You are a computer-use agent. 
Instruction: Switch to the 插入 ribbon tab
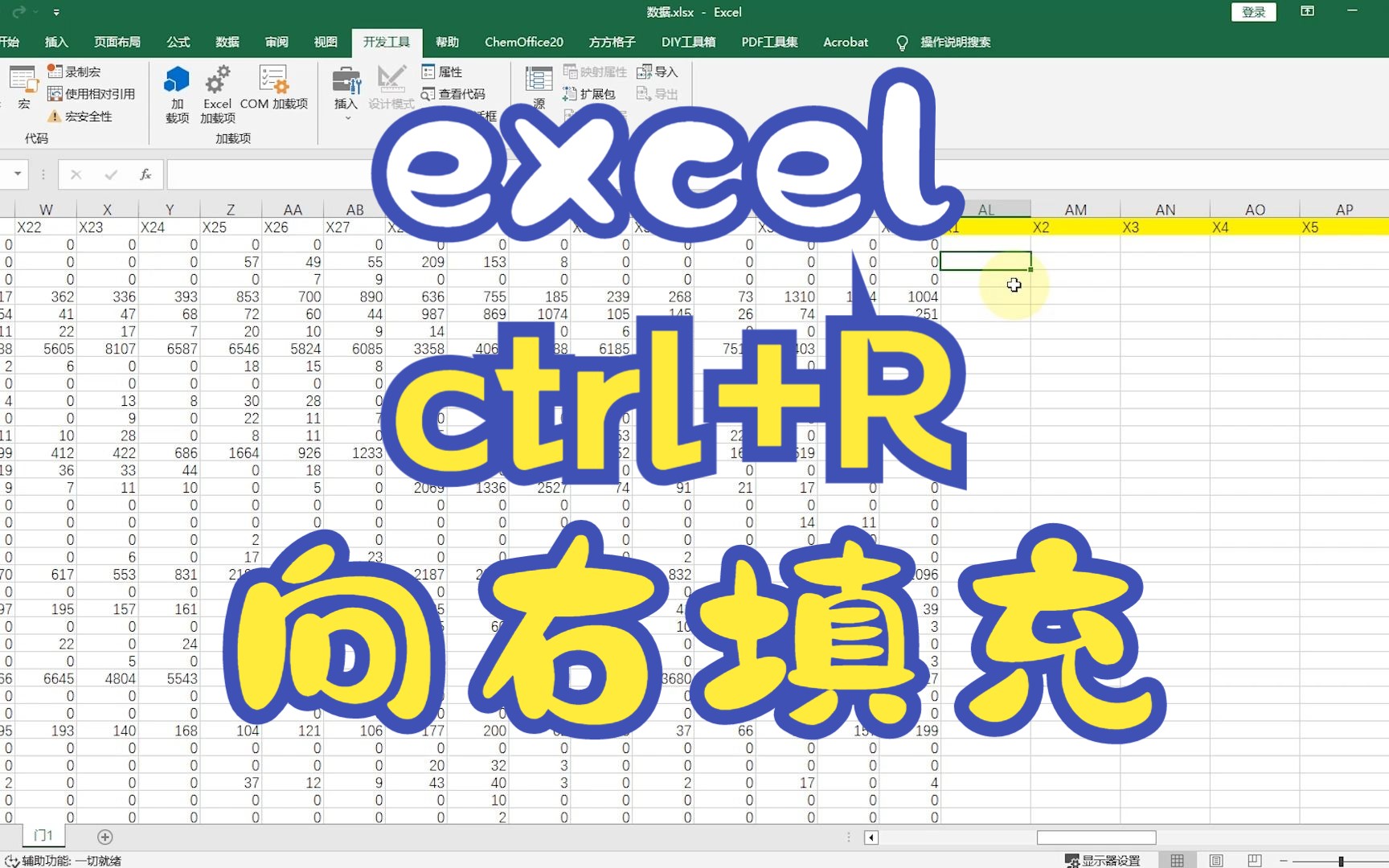tap(56, 42)
